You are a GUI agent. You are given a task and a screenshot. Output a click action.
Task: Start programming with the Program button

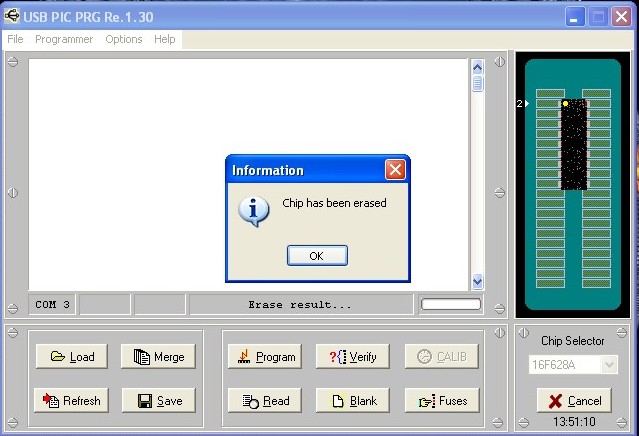click(x=264, y=357)
